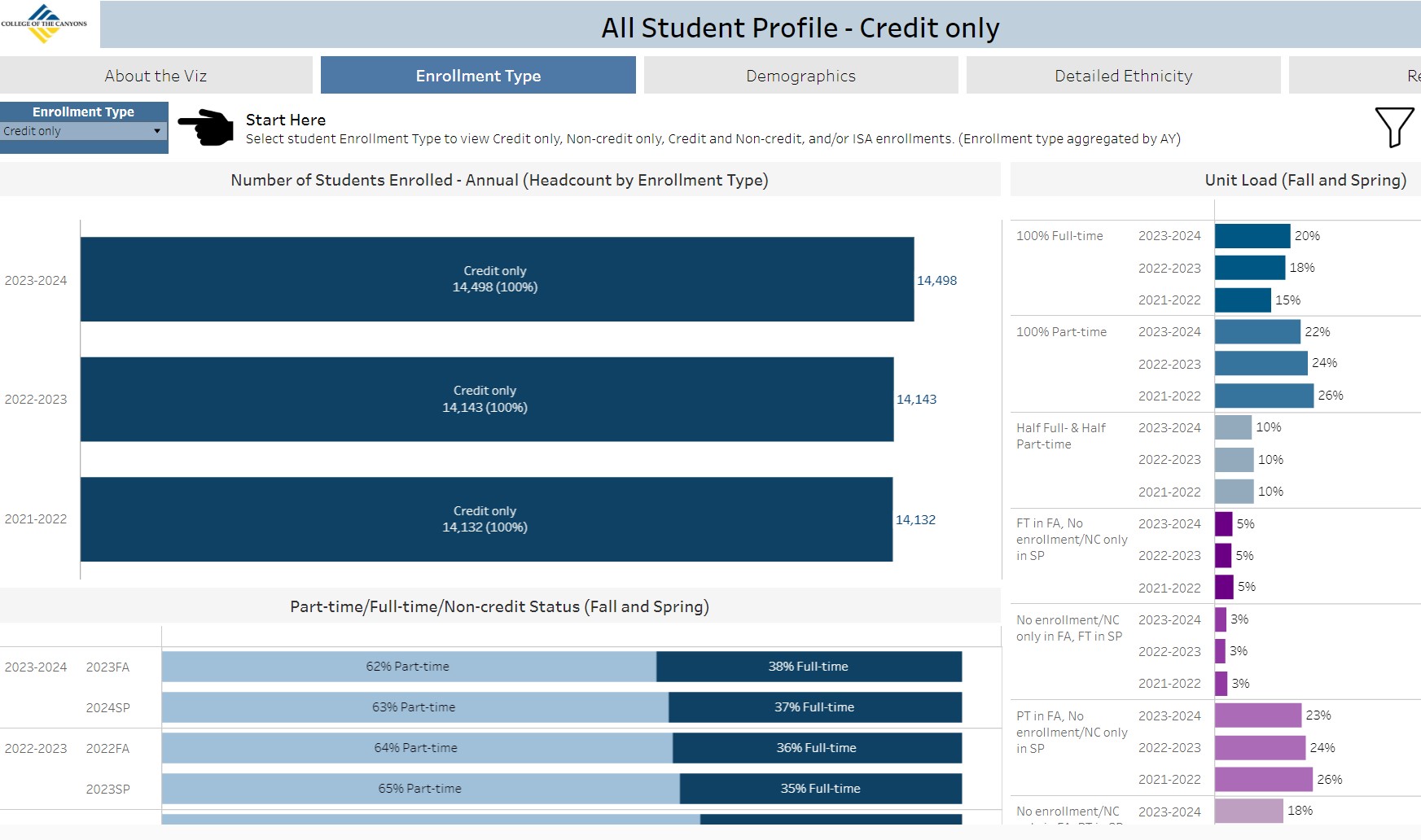The image size is (1421, 840).
Task: Click the All Student Profile - Credit only heading
Action: click(x=800, y=28)
